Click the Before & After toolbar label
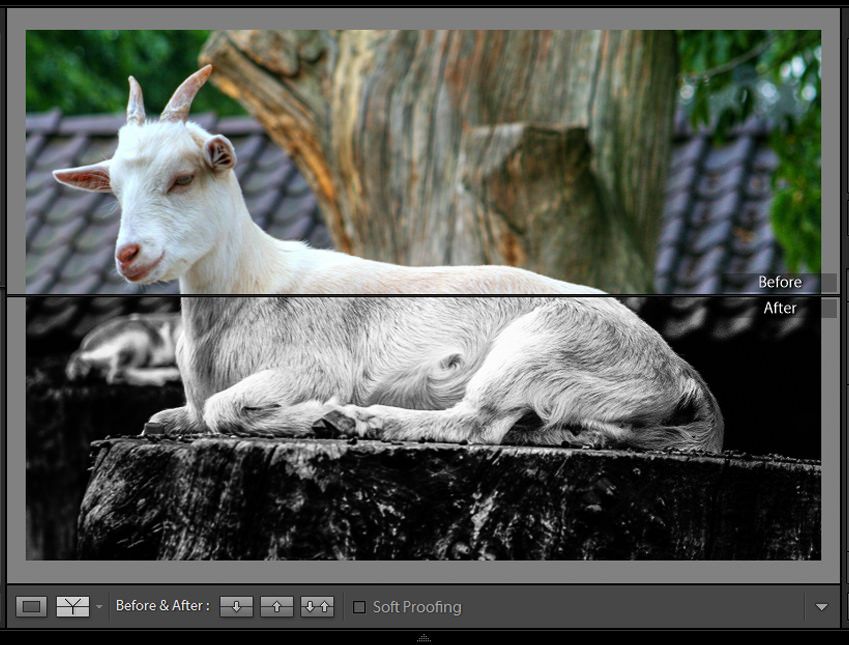 tap(162, 605)
